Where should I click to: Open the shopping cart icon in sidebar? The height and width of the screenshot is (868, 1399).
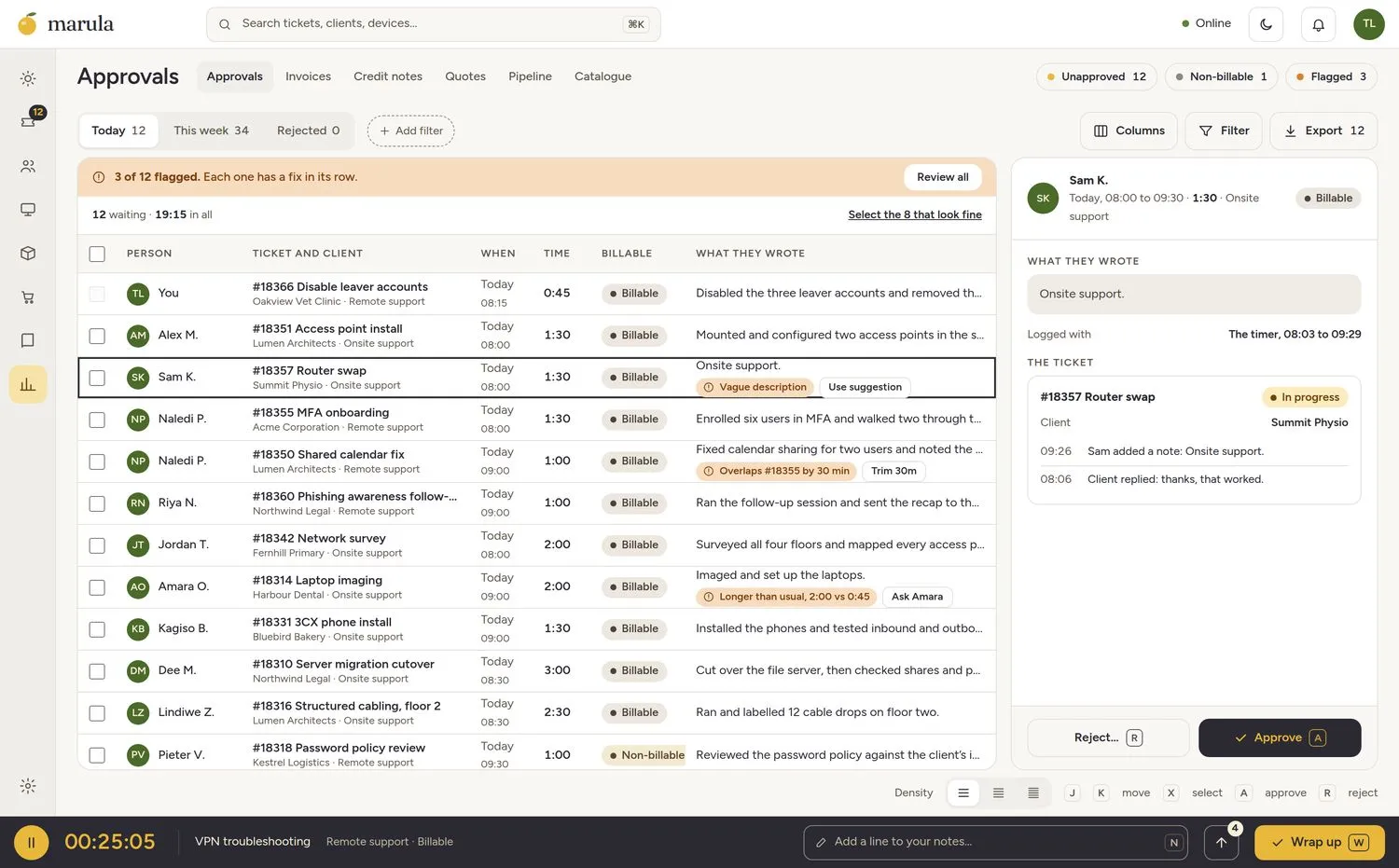28,297
